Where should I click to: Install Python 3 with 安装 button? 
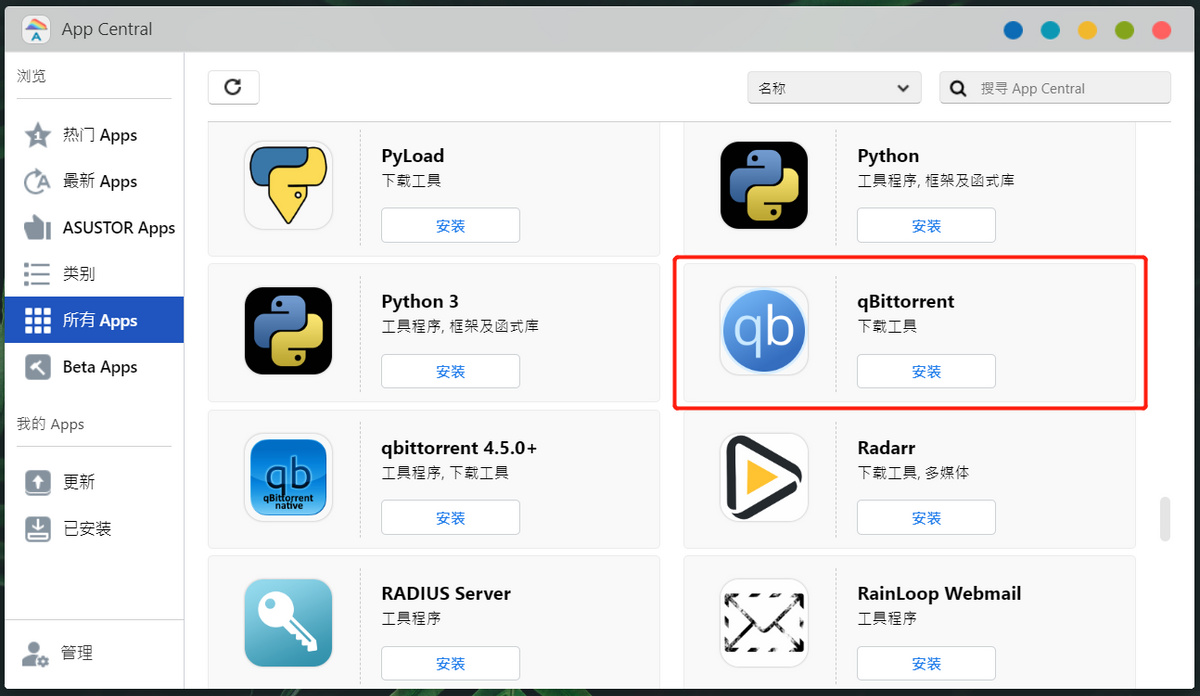[450, 371]
